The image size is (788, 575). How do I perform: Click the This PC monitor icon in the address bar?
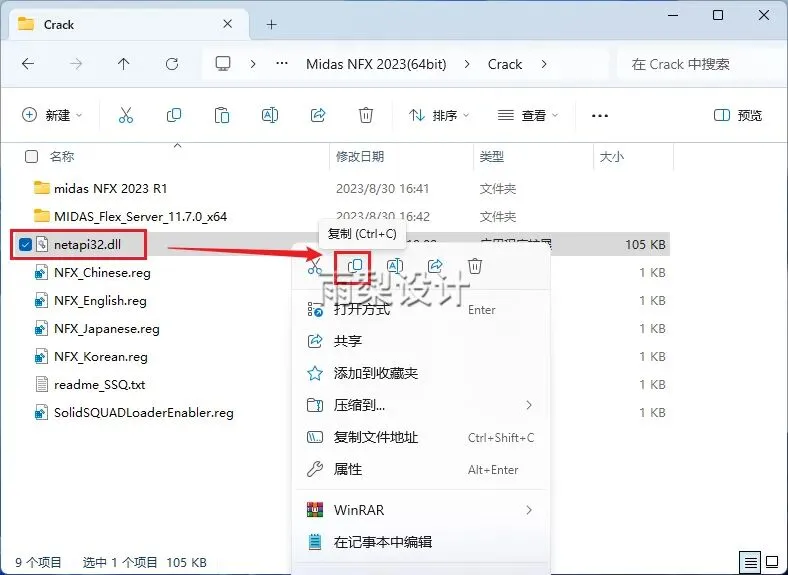click(223, 64)
